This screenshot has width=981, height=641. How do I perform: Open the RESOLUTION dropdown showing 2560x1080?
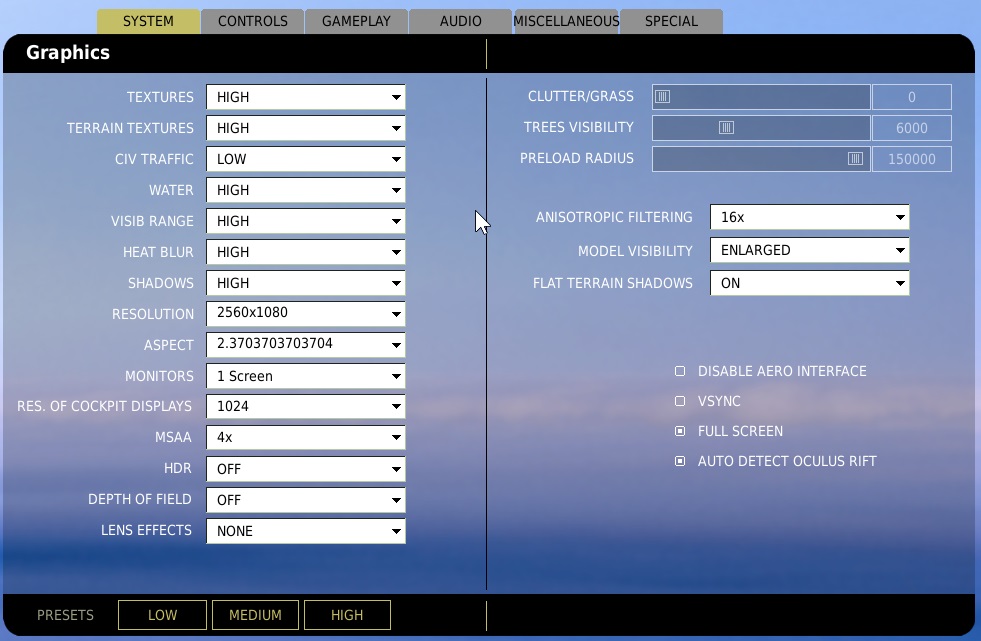(306, 314)
